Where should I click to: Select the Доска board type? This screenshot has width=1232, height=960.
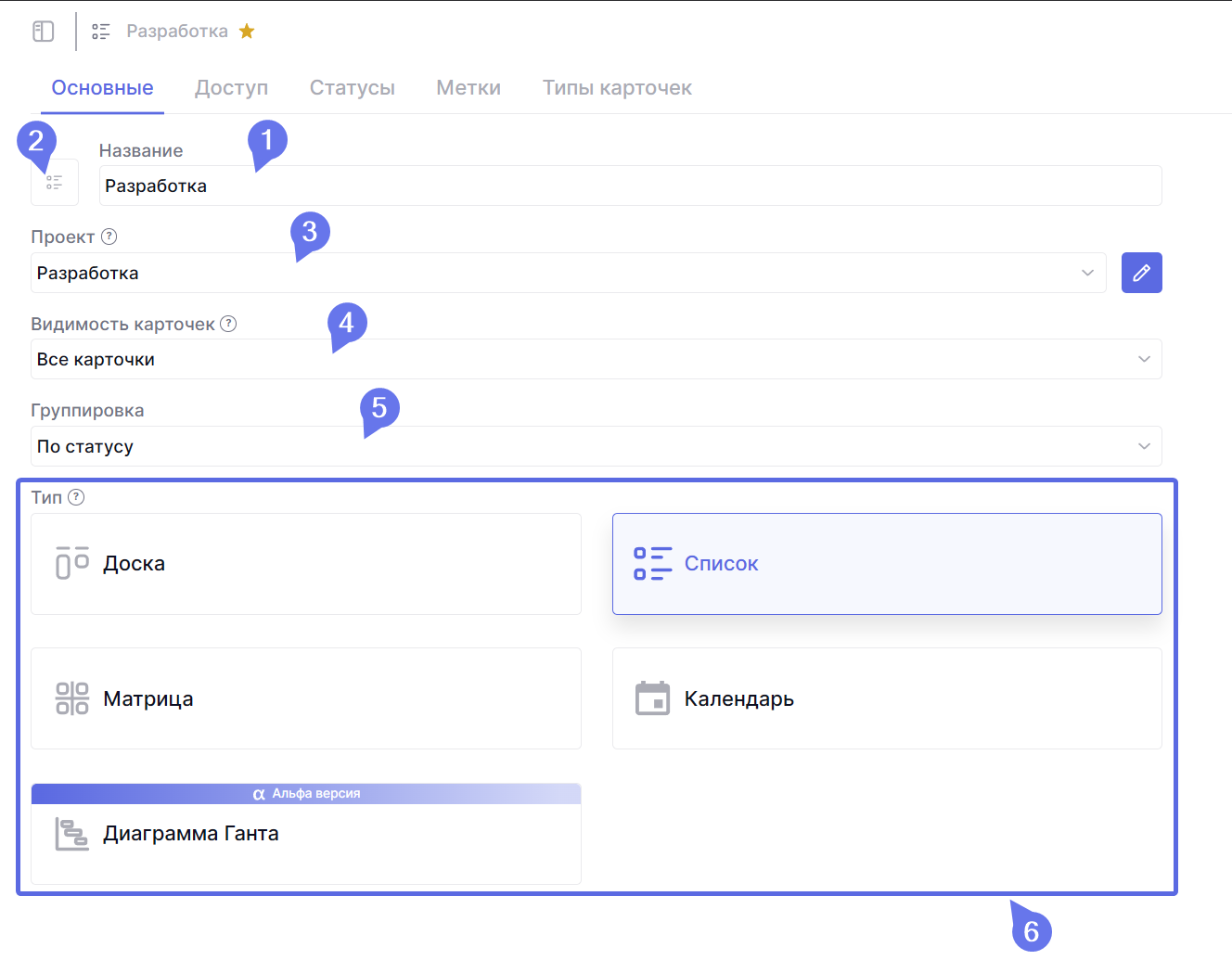(x=306, y=564)
